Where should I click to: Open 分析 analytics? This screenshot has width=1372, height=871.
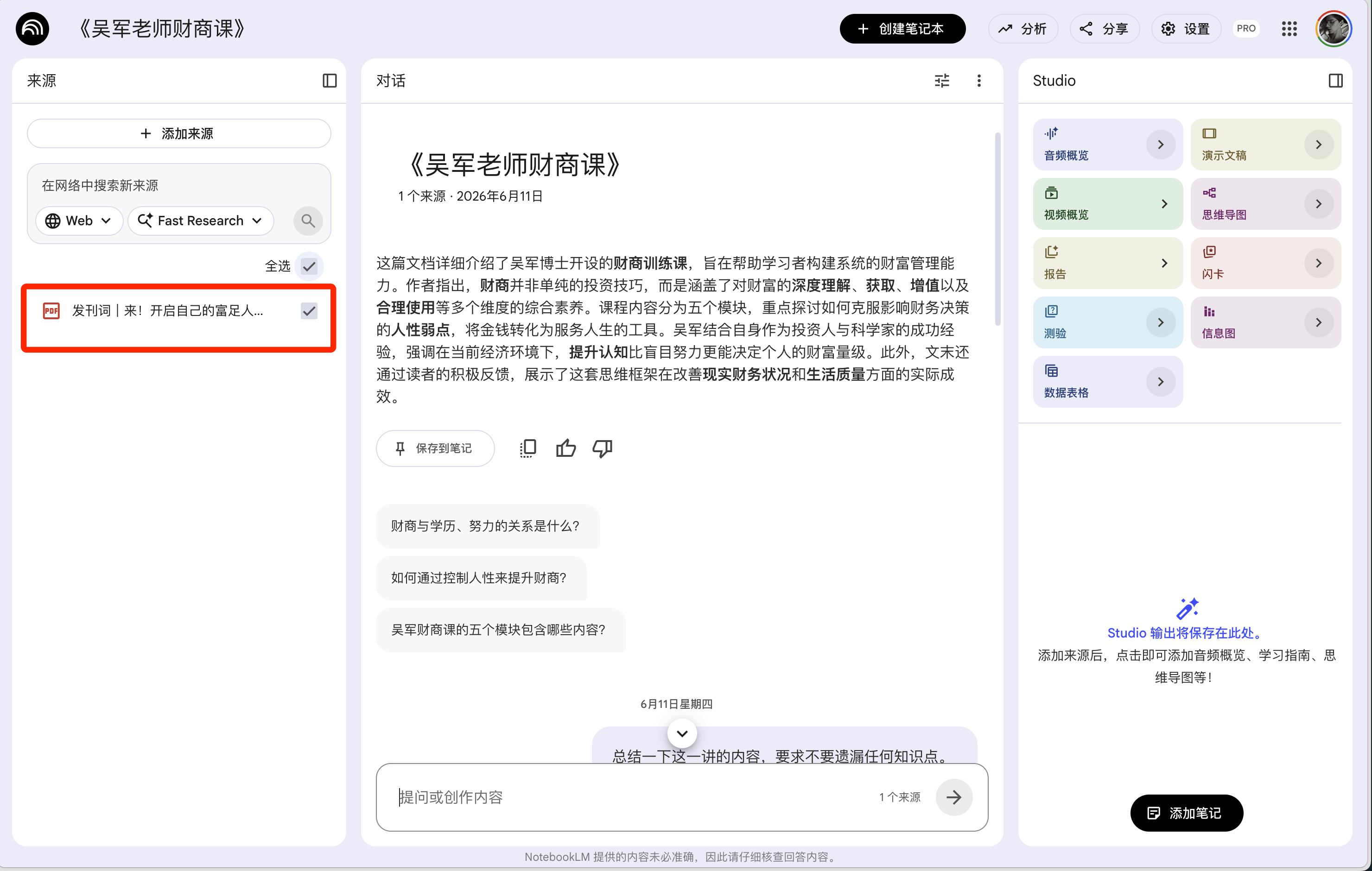click(x=1023, y=28)
